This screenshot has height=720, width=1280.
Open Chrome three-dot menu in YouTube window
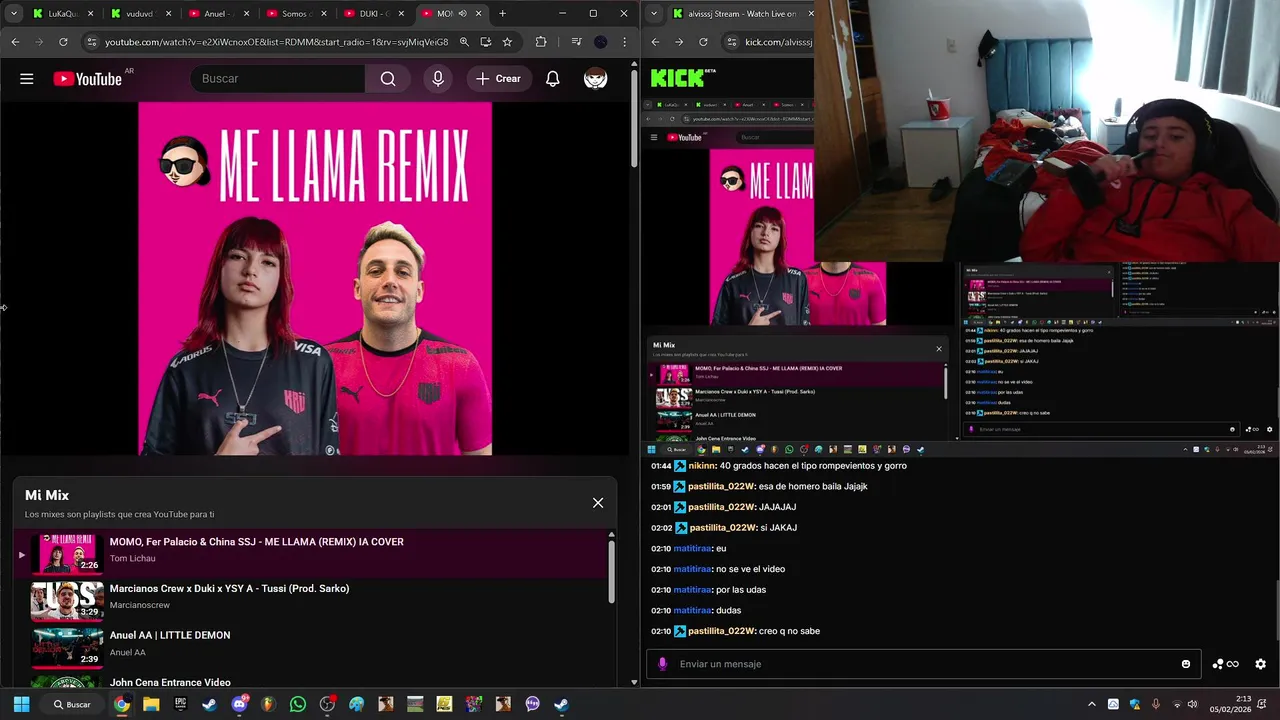coord(624,42)
